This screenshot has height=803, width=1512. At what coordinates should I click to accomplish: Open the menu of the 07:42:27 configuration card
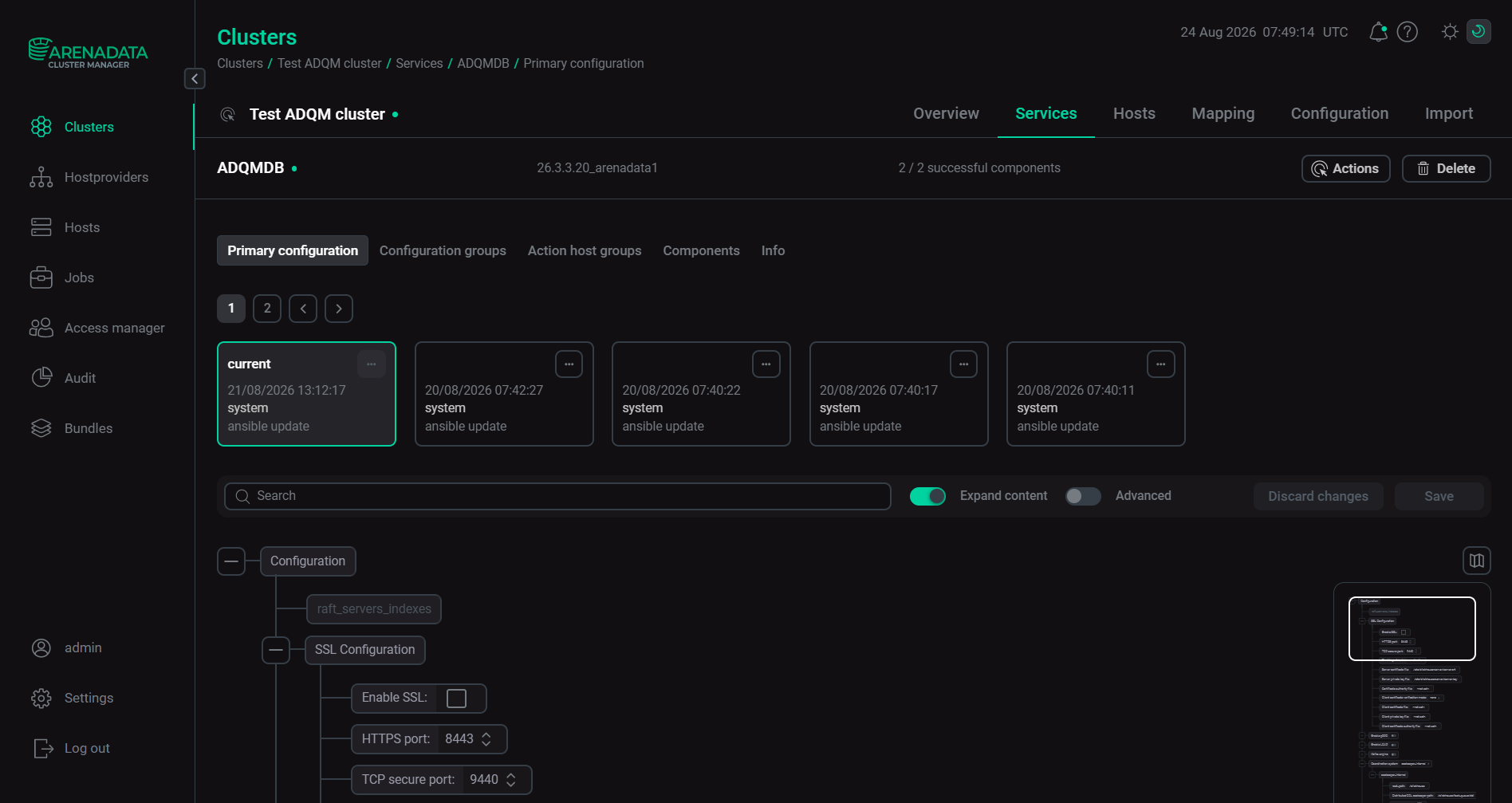[x=569, y=364]
